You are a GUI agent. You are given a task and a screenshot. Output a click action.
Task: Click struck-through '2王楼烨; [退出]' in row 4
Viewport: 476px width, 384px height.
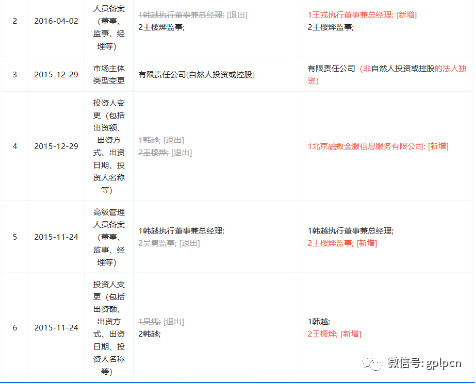[165, 153]
